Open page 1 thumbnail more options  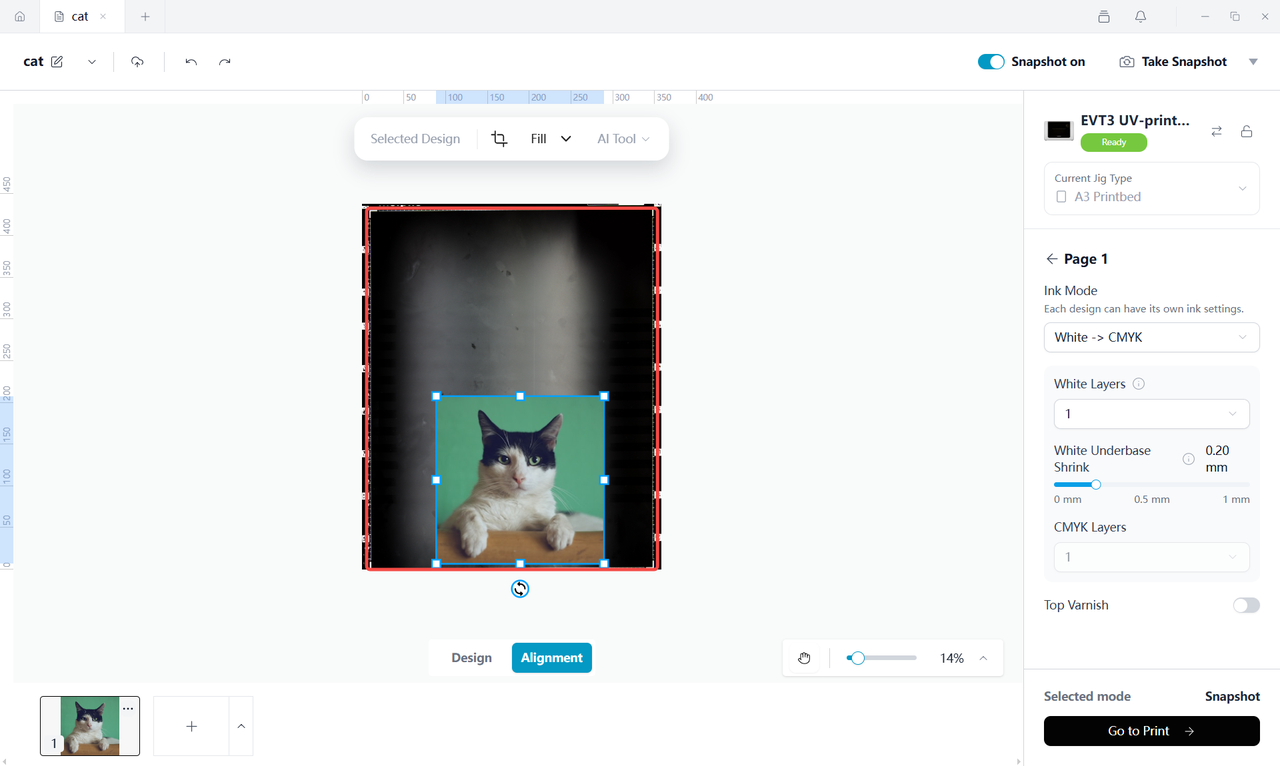point(128,708)
